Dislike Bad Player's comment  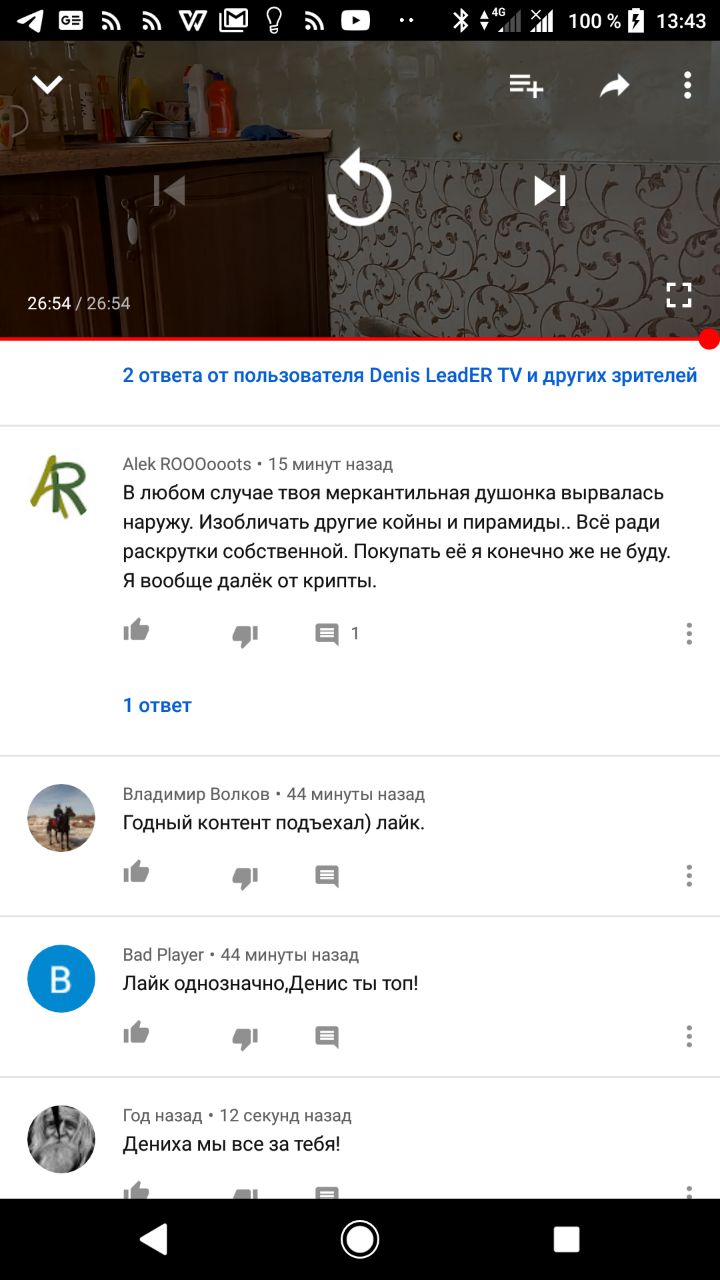(245, 1038)
